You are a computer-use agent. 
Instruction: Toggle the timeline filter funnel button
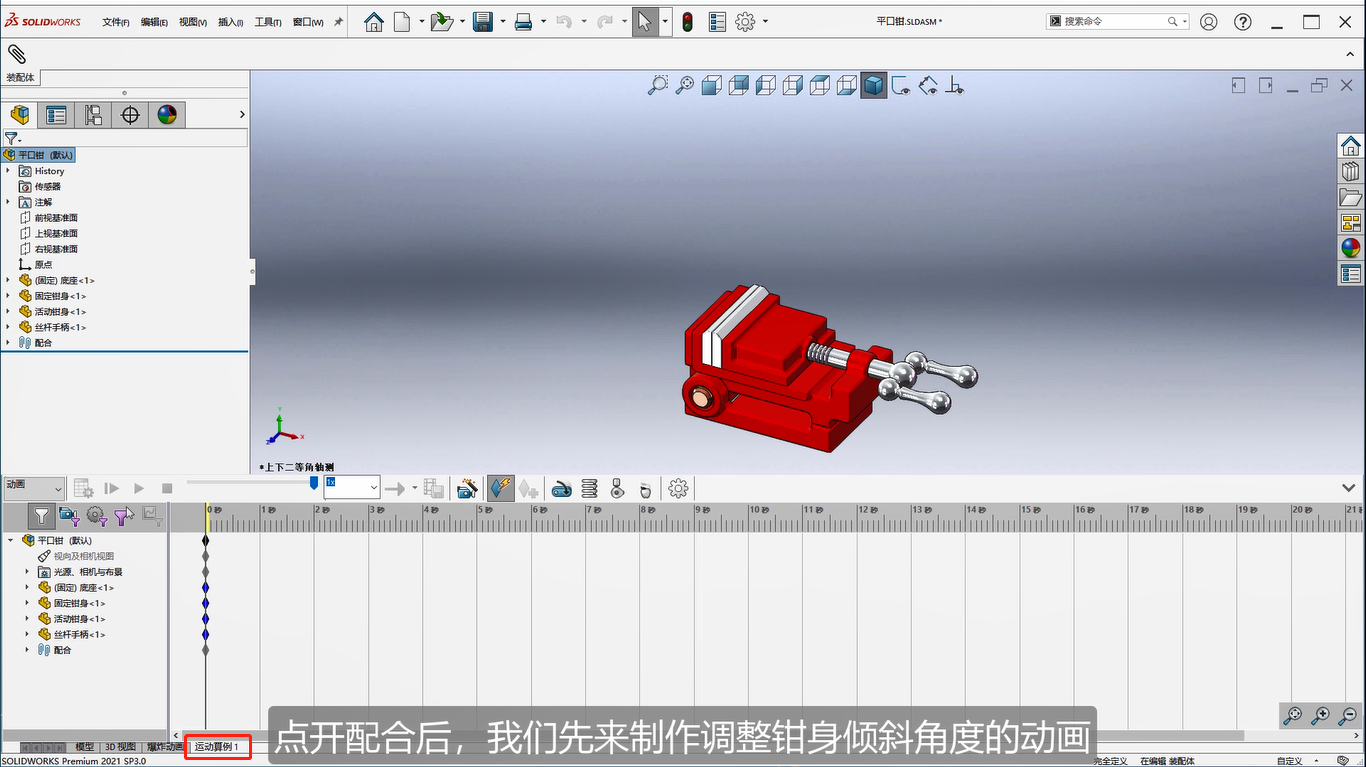pos(41,516)
